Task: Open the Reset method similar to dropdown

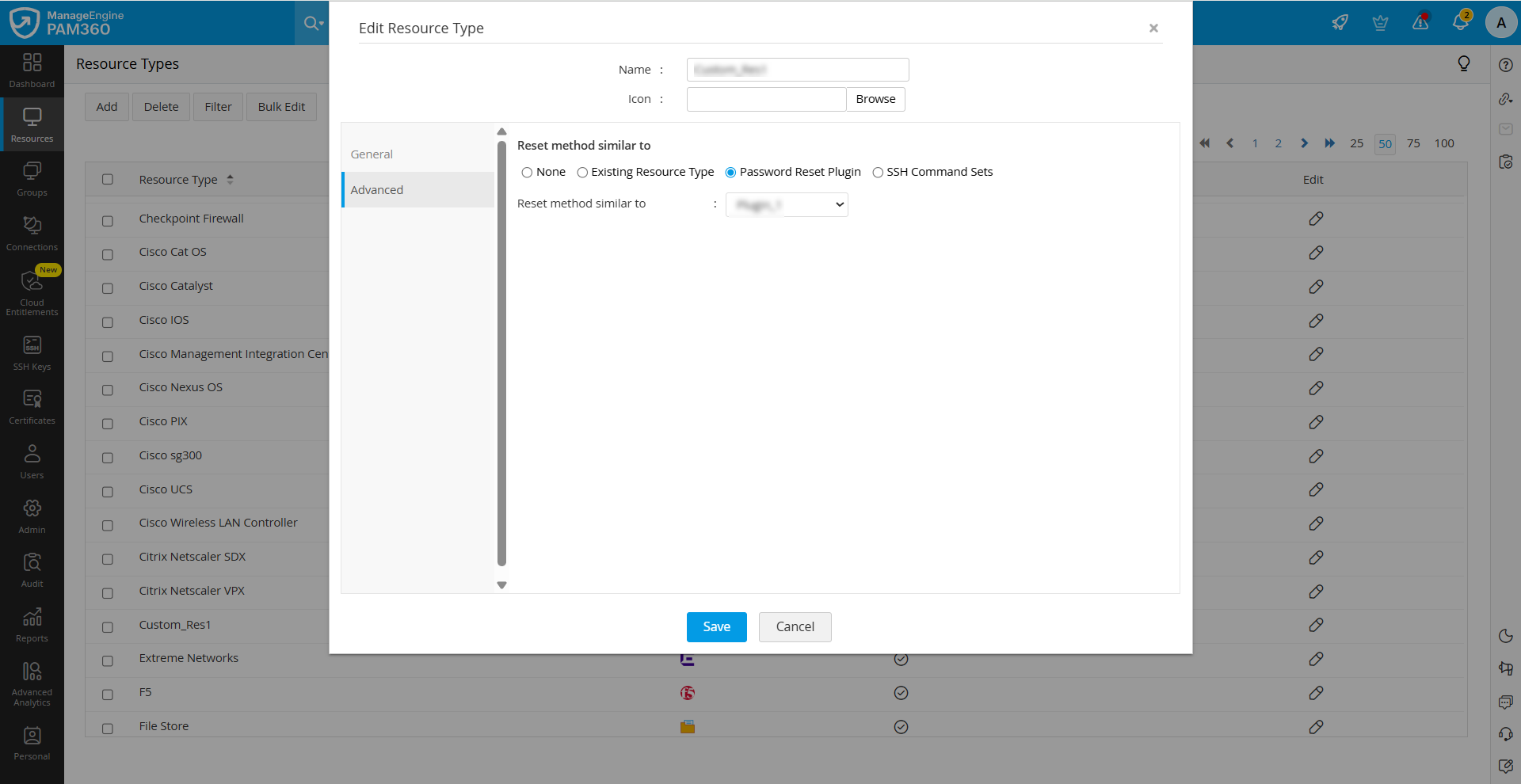Action: point(786,204)
